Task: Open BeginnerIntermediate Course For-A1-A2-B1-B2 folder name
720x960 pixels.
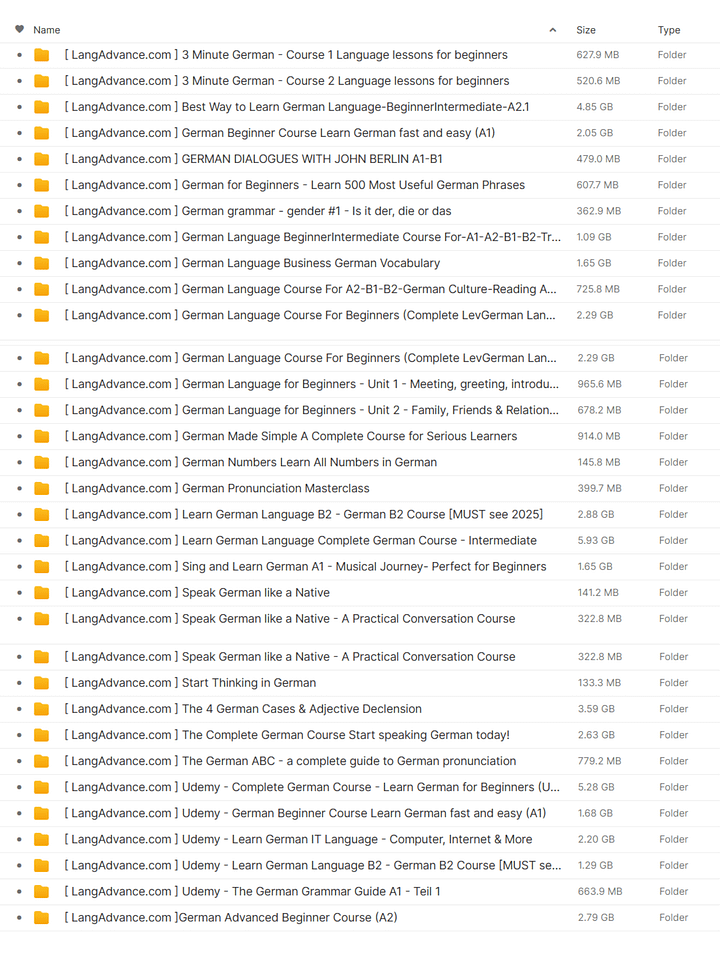Action: [313, 237]
